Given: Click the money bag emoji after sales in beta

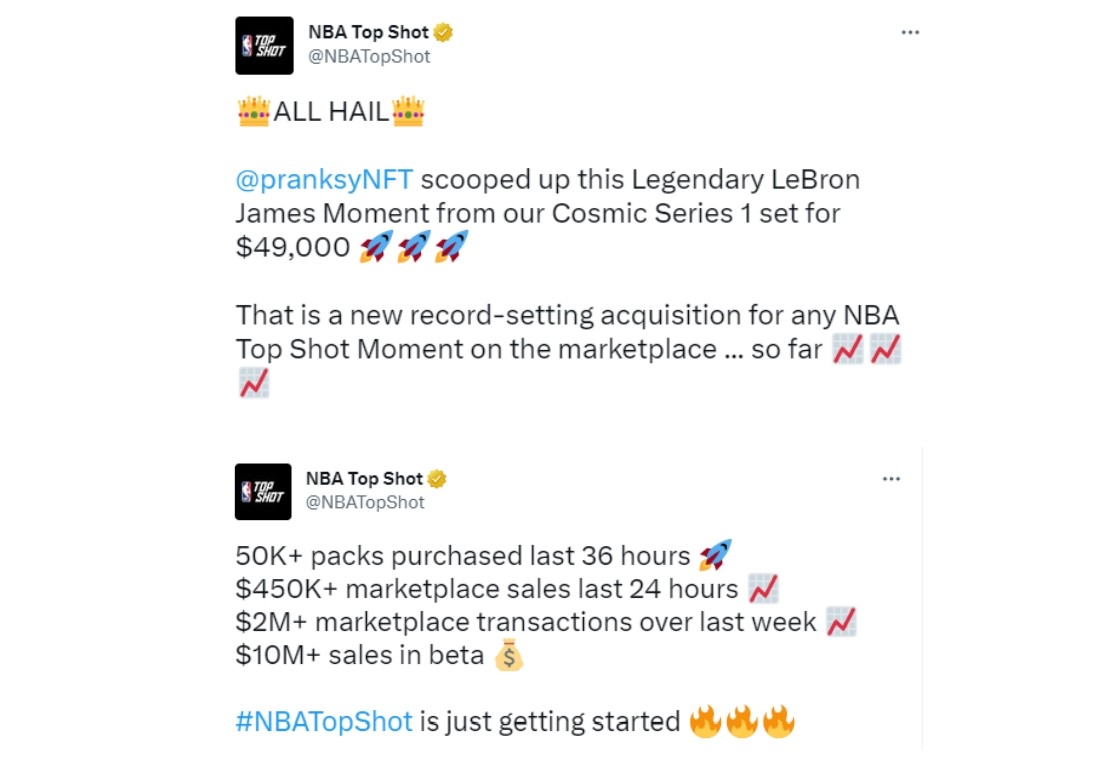Looking at the screenshot, I should pyautogui.click(x=508, y=655).
